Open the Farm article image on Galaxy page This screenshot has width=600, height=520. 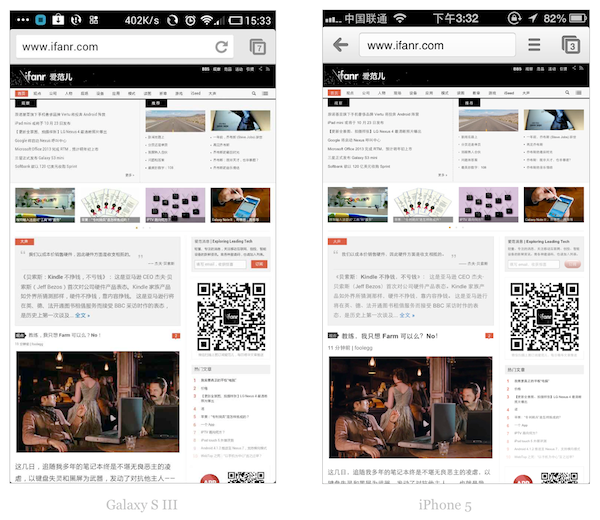click(96, 403)
